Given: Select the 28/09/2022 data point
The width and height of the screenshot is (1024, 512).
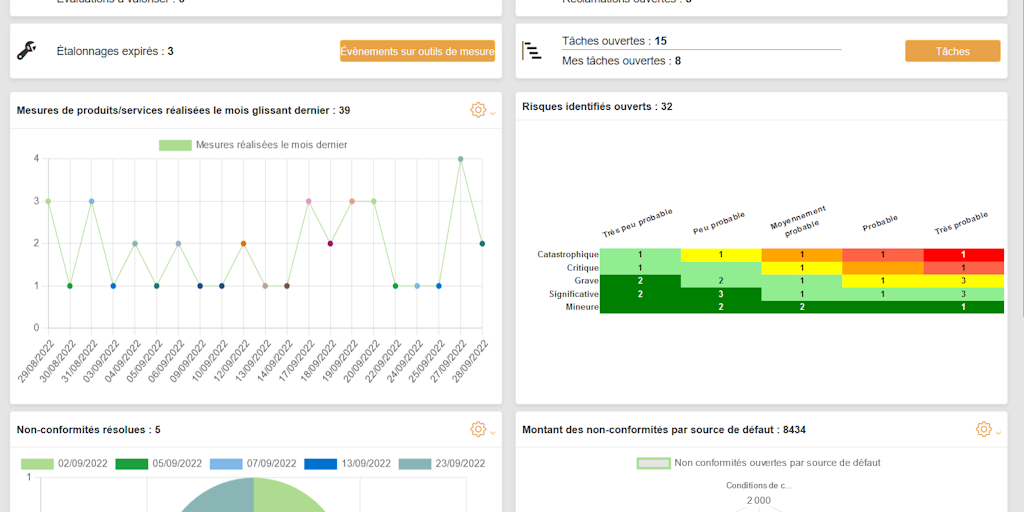Looking at the screenshot, I should click(x=482, y=244).
